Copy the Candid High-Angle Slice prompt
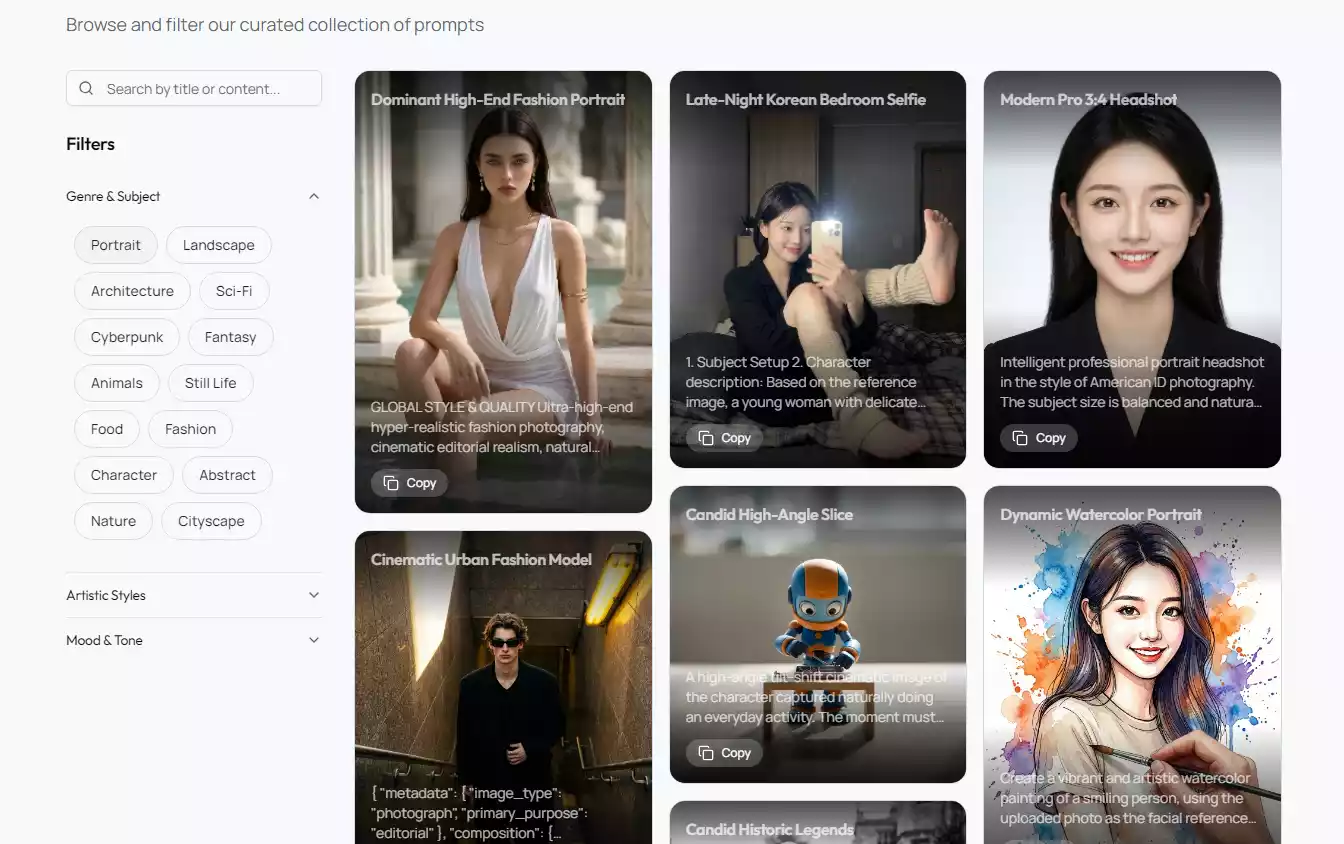The image size is (1344, 844). [x=725, y=753]
